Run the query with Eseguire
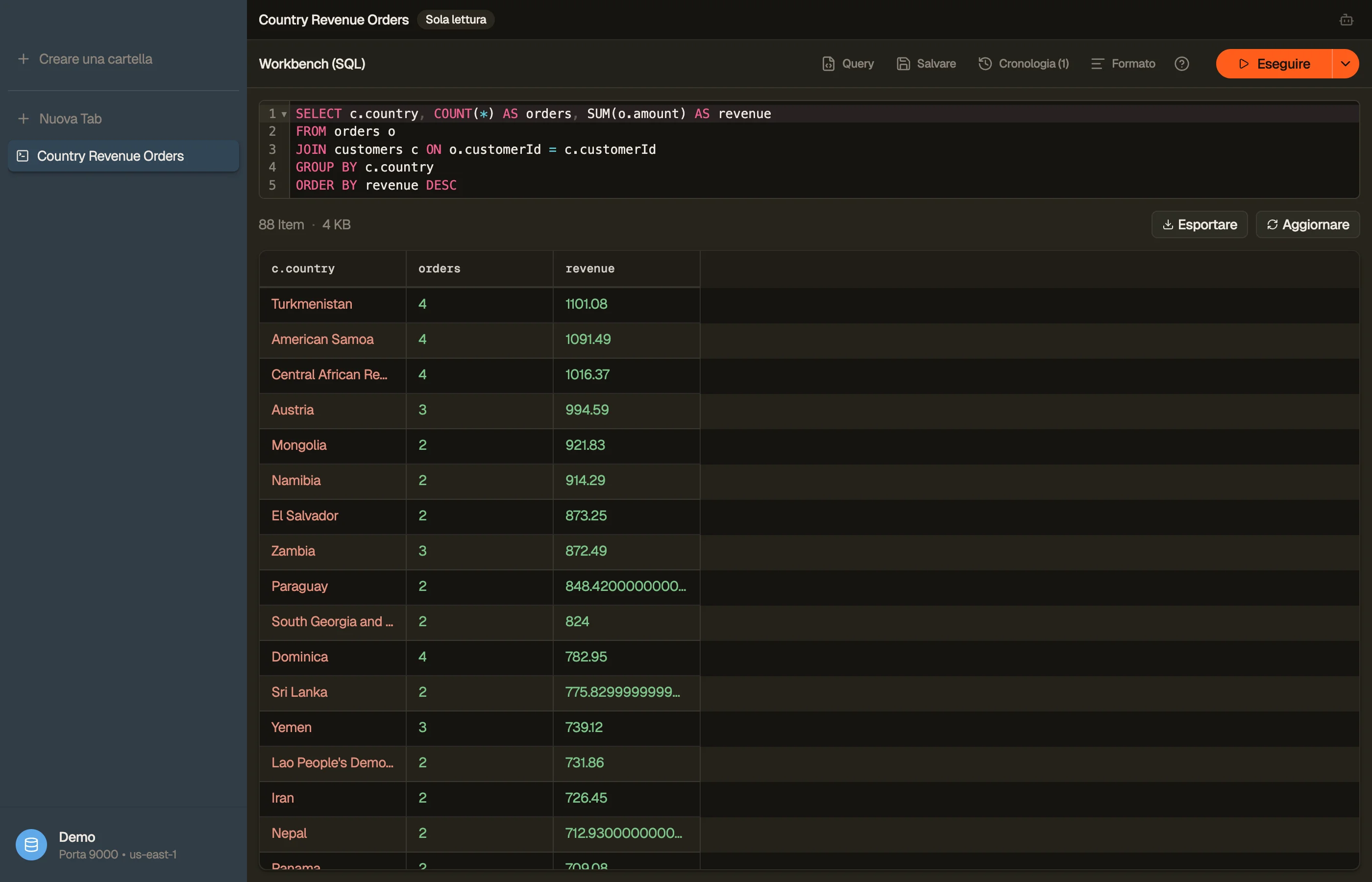Screen dimensions: 1372x882 point(1274,64)
